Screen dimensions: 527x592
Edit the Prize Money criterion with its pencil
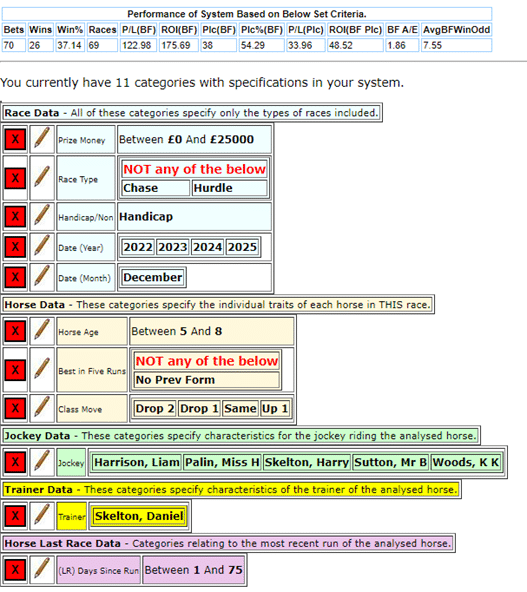(42, 139)
